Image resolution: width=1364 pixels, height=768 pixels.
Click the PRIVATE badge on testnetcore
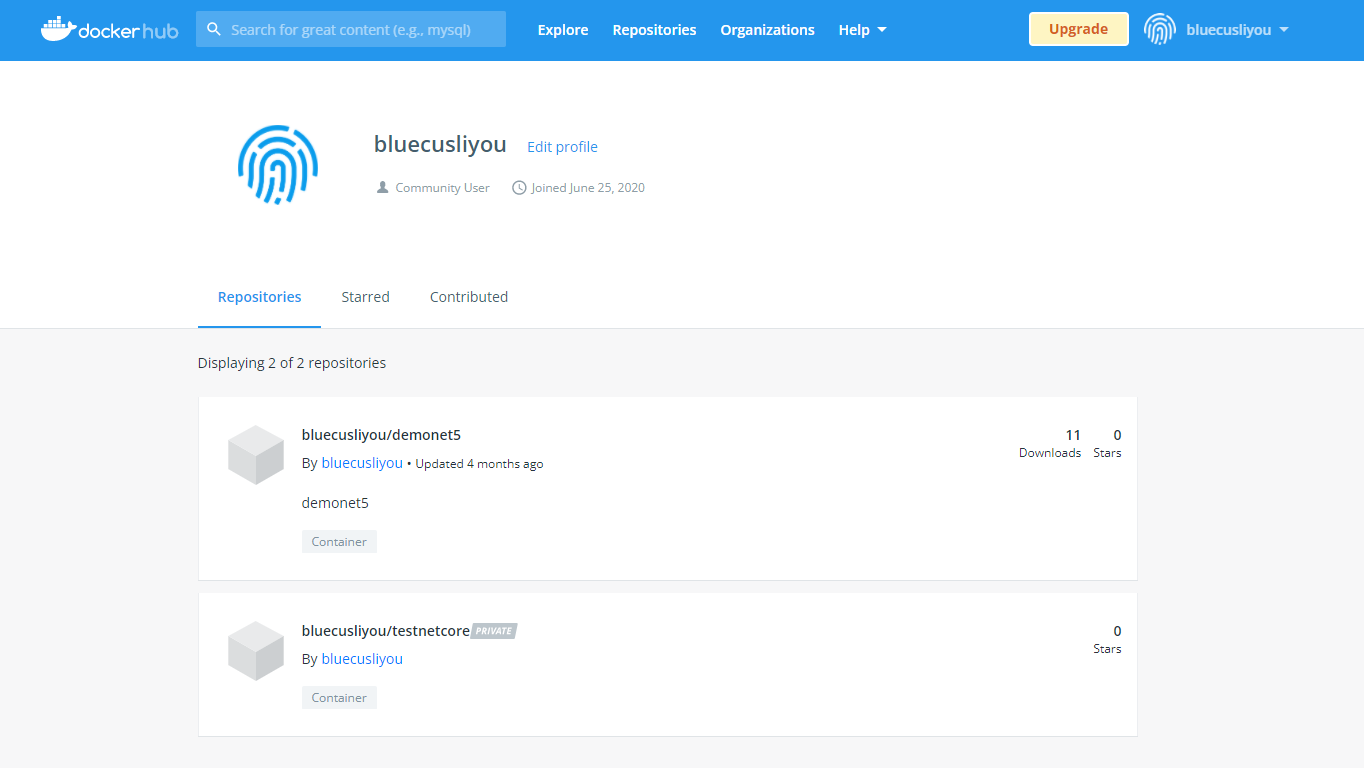pyautogui.click(x=494, y=631)
